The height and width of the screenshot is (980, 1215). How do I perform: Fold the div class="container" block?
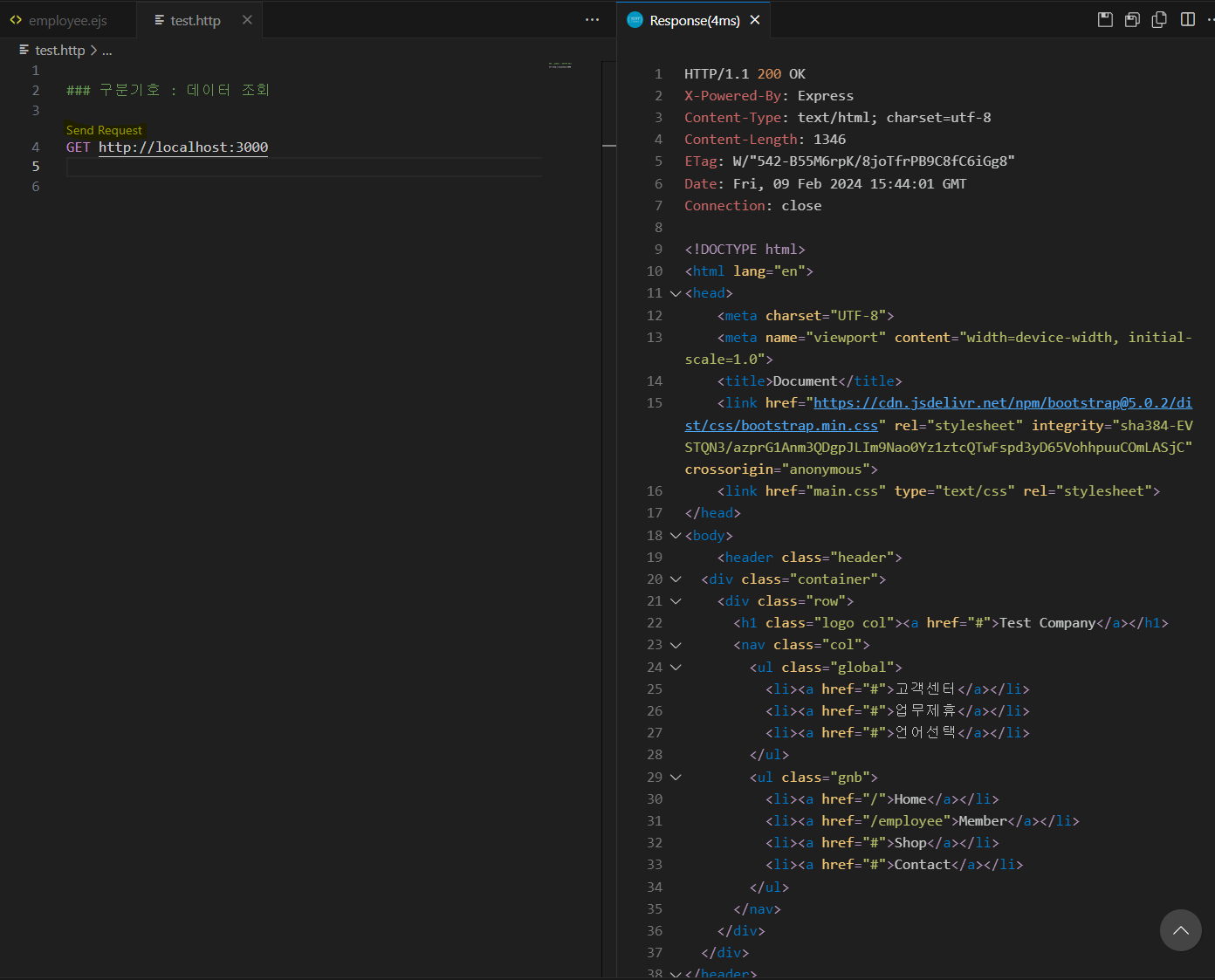click(x=676, y=579)
